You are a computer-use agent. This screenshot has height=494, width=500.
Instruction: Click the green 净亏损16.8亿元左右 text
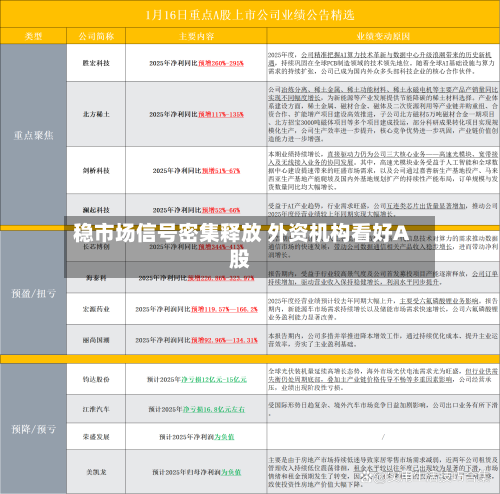point(214,409)
